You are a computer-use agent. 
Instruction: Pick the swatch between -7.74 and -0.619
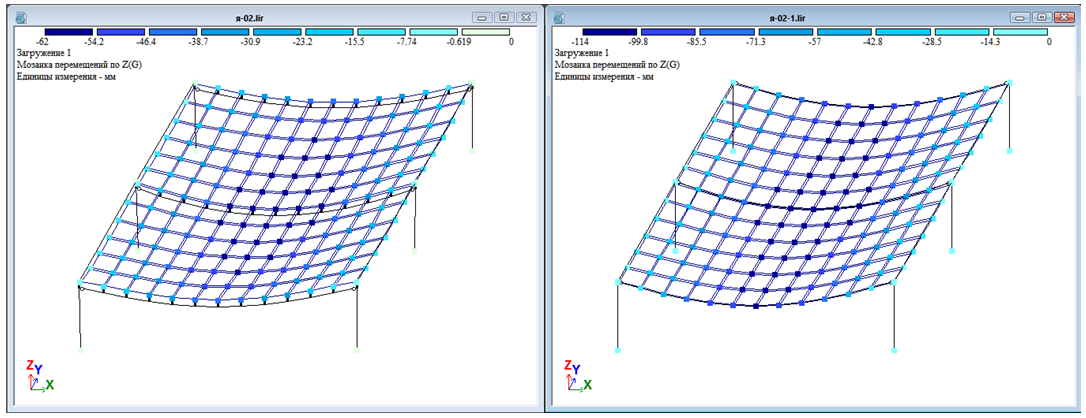(x=434, y=32)
